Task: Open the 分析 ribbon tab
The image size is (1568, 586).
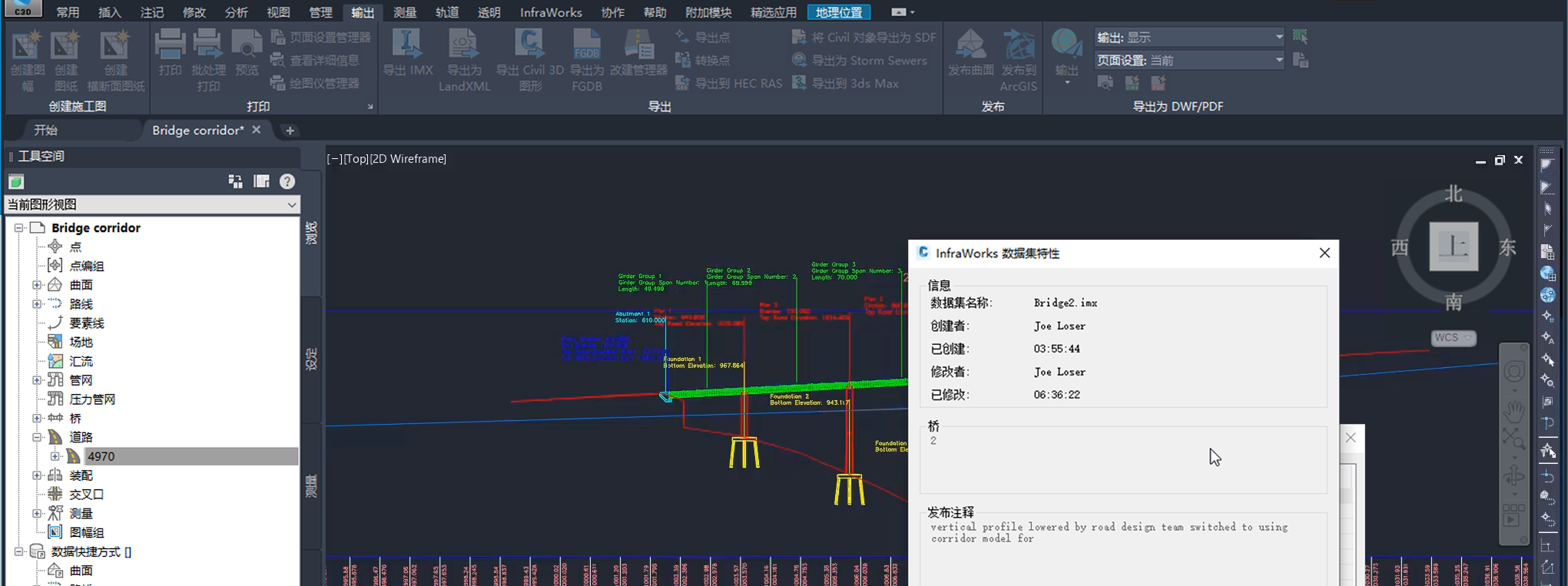Action: (x=236, y=12)
